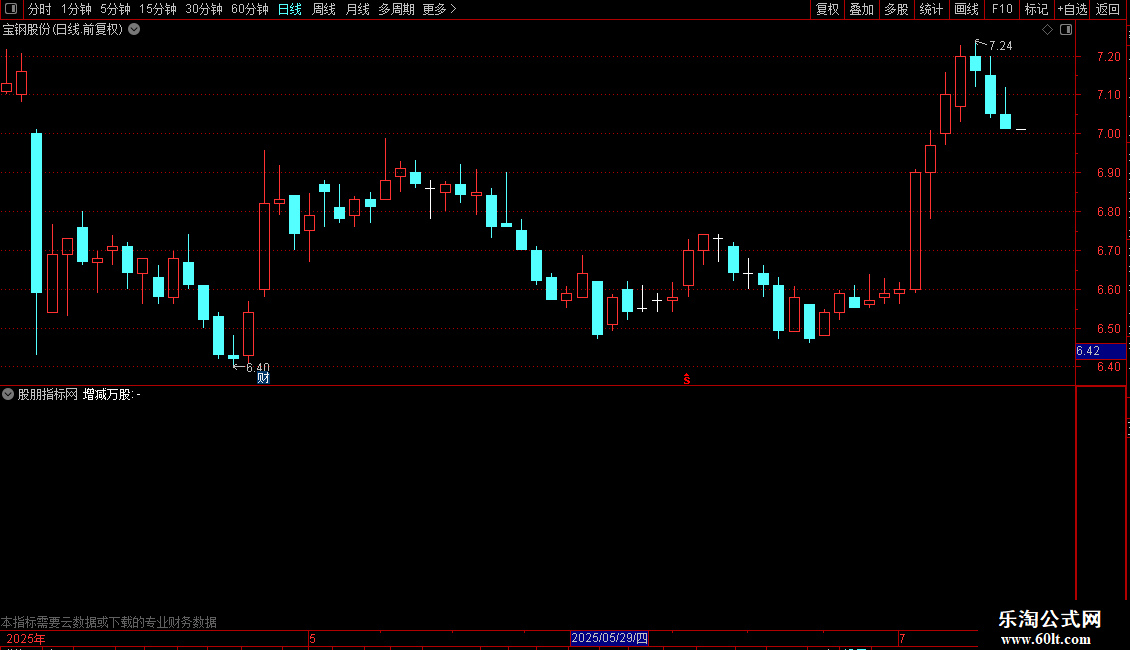
Task: Click the 标记 mark button
Action: (1036, 9)
